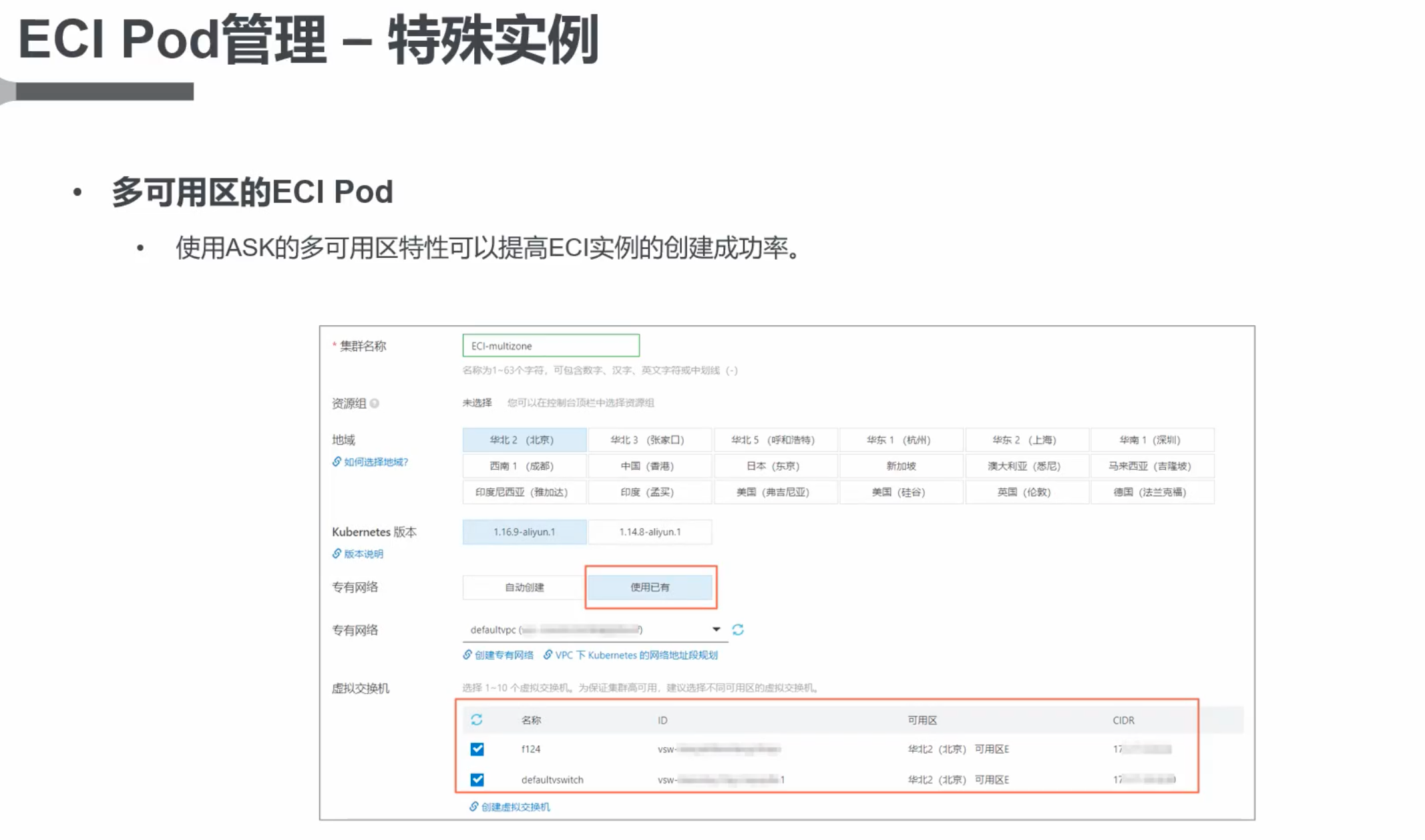1425x840 pixels.
Task: Choose the 印度 (孟买) region
Action: coord(649,492)
